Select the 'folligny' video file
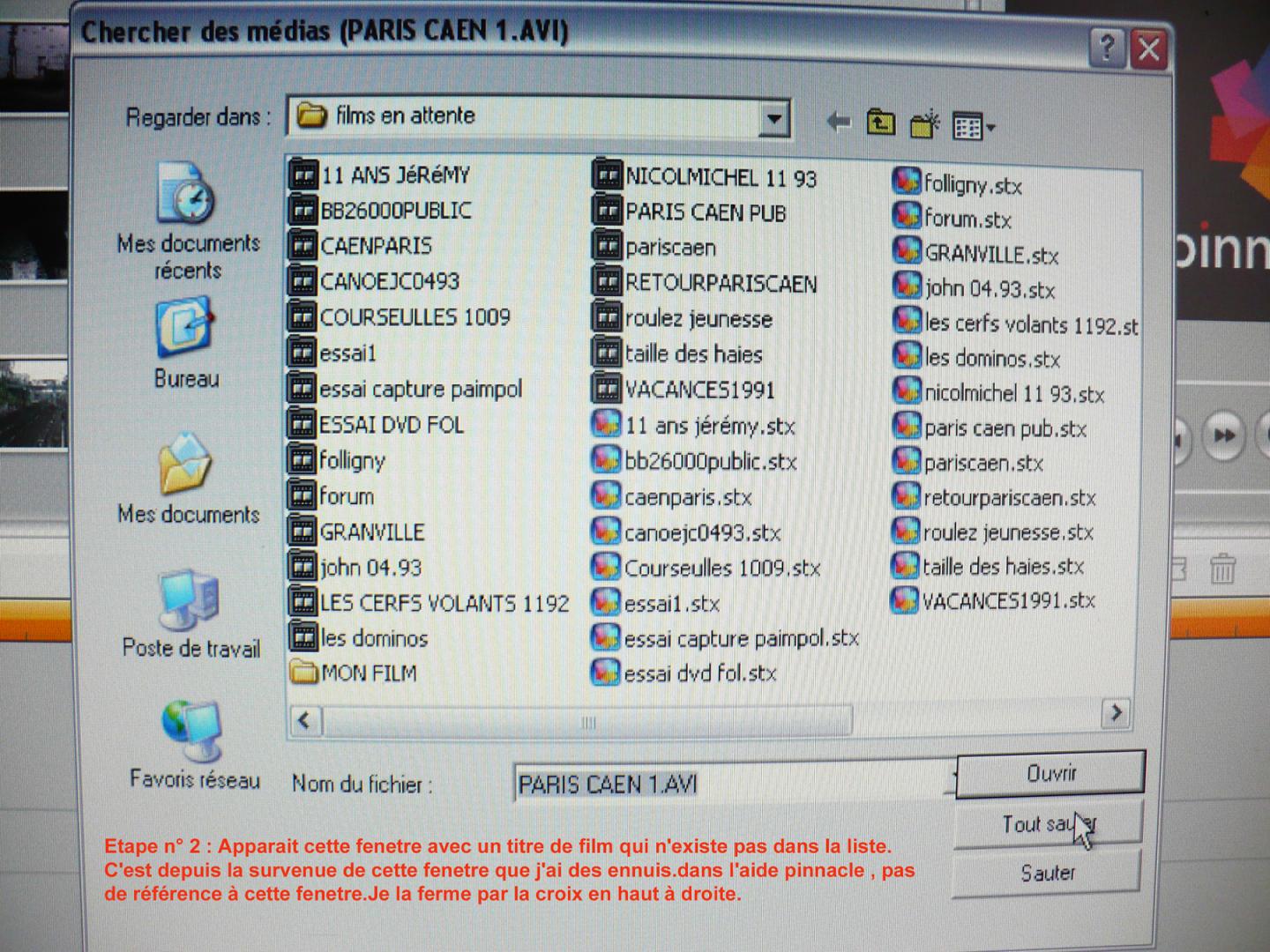The image size is (1270, 952). tap(337, 460)
